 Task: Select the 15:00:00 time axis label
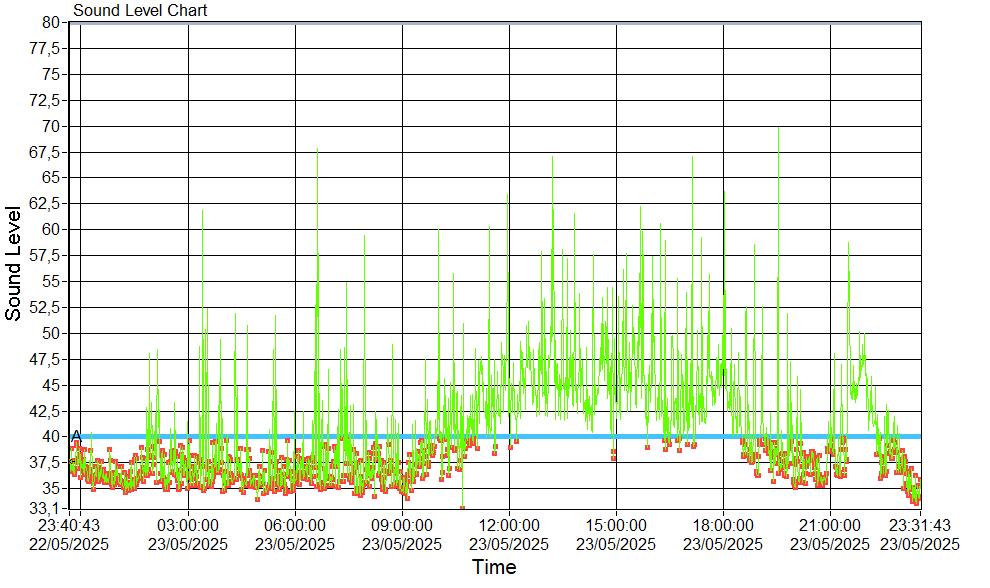[616, 527]
